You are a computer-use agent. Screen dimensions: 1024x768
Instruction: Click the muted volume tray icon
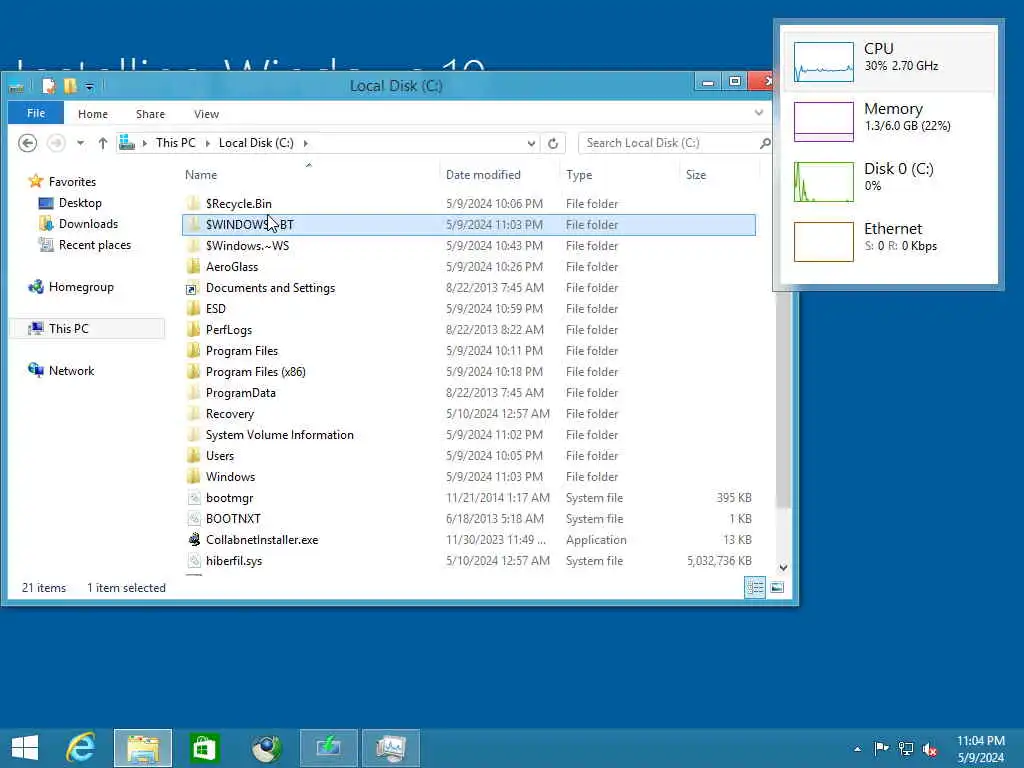(929, 749)
